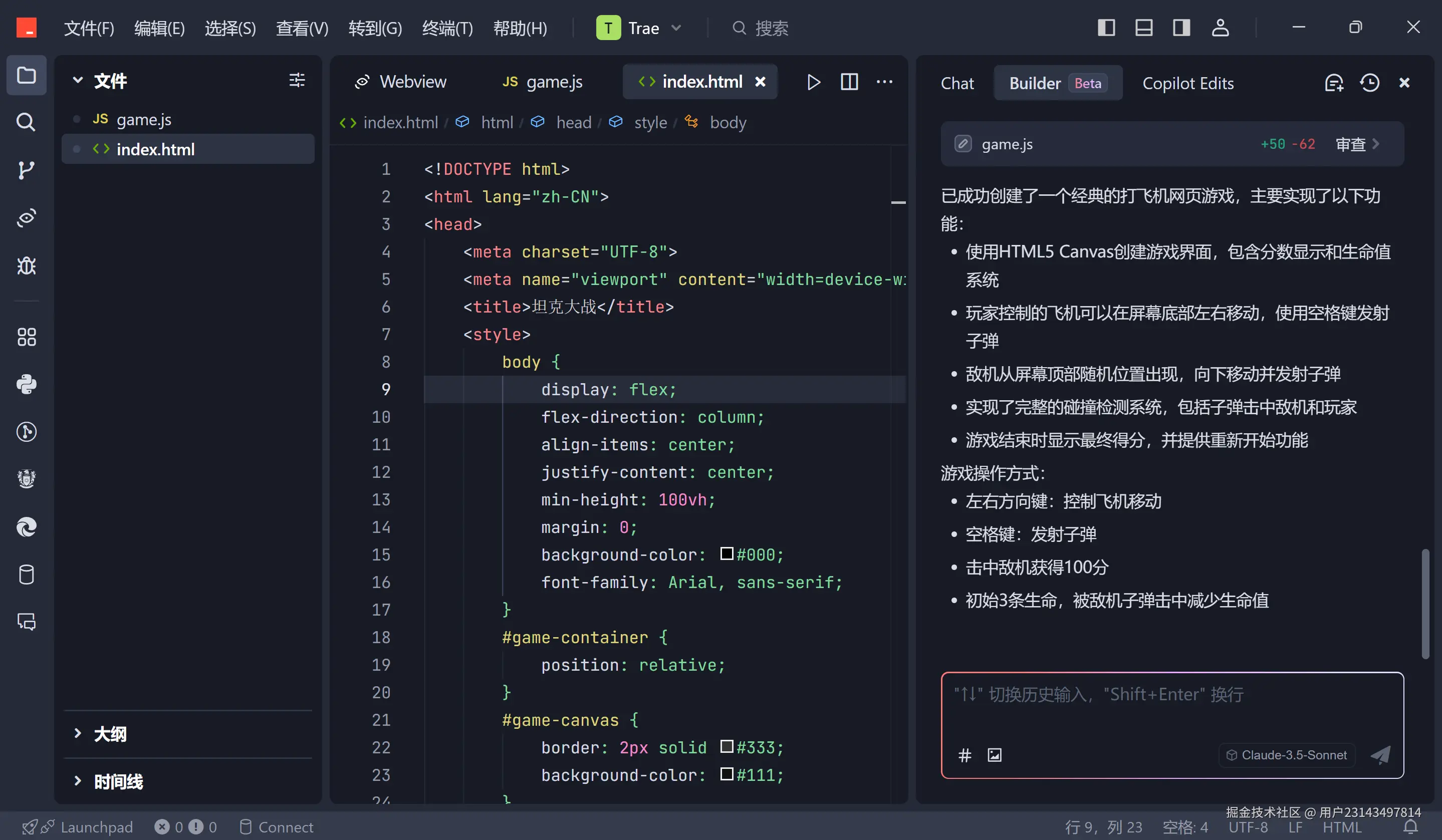Toggle the bottom panel layout
This screenshot has width=1442, height=840.
(x=1143, y=28)
